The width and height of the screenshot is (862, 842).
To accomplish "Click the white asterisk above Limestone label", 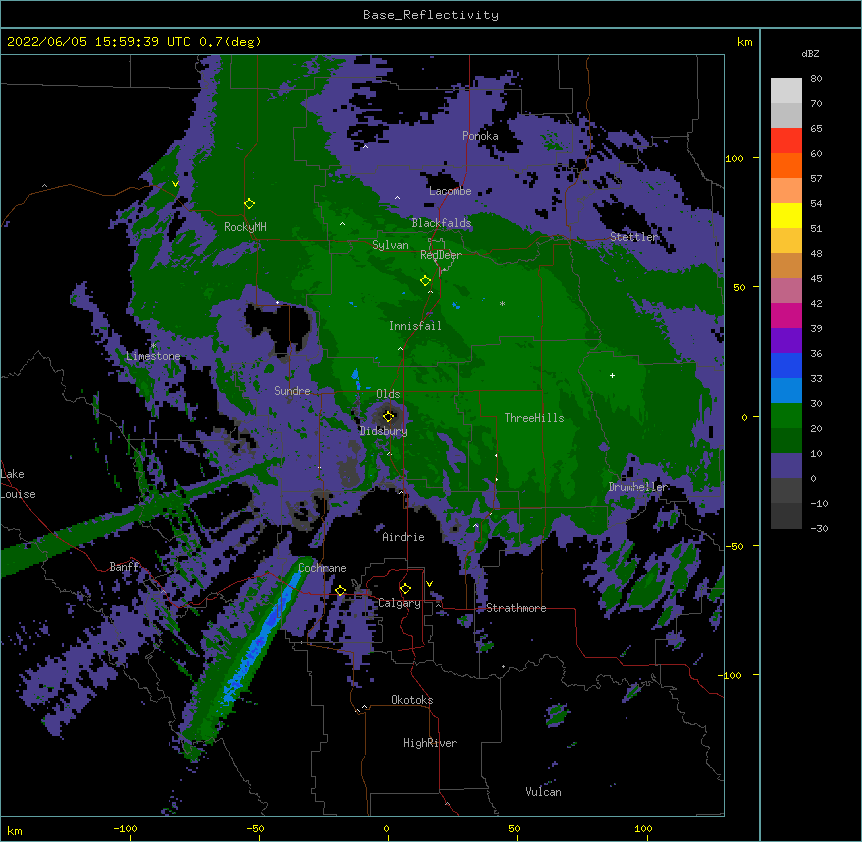I will click(x=154, y=346).
